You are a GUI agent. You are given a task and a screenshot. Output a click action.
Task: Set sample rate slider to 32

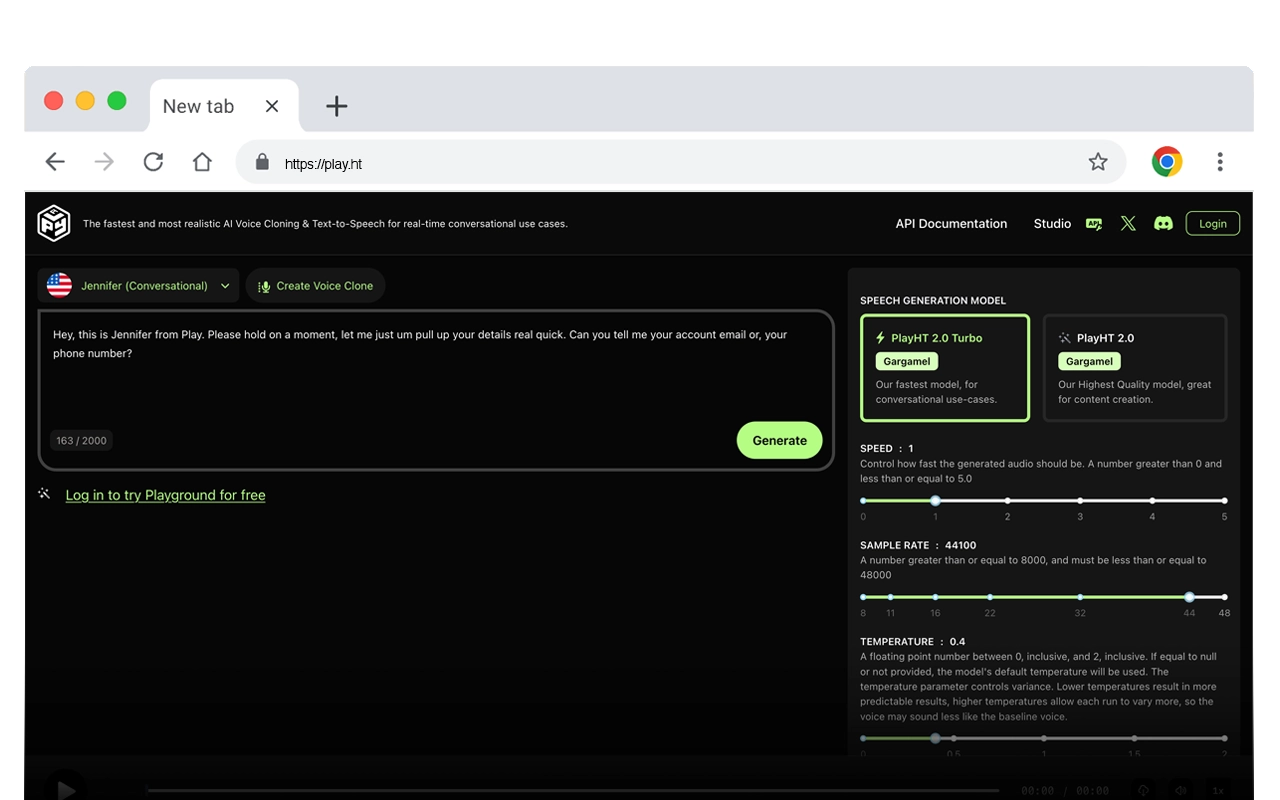pos(1080,597)
